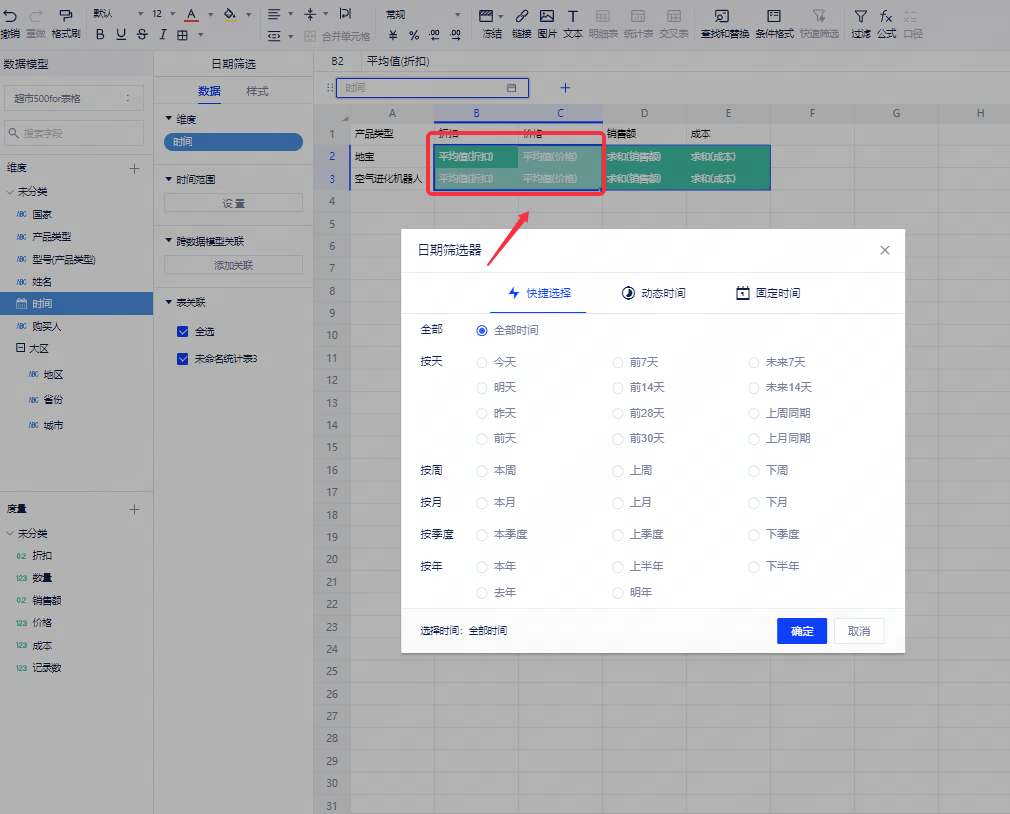Click the plus icon beside 维度 header
The image size is (1010, 814).
tap(135, 168)
